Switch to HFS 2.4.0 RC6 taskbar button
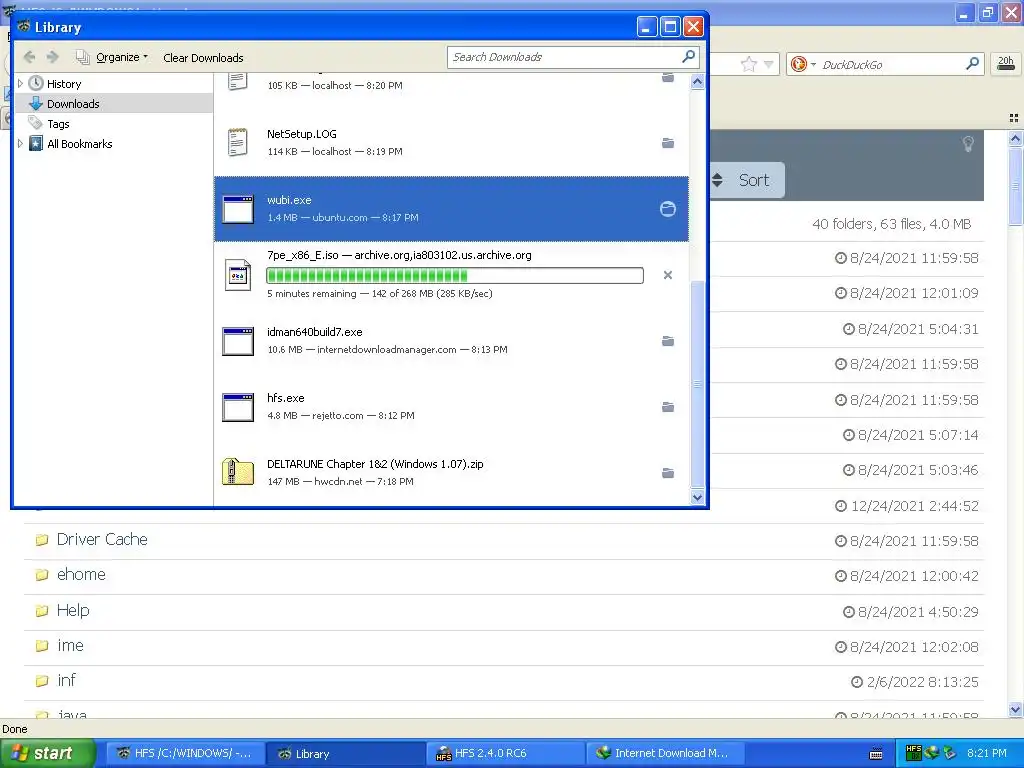The image size is (1024, 768). [505, 754]
